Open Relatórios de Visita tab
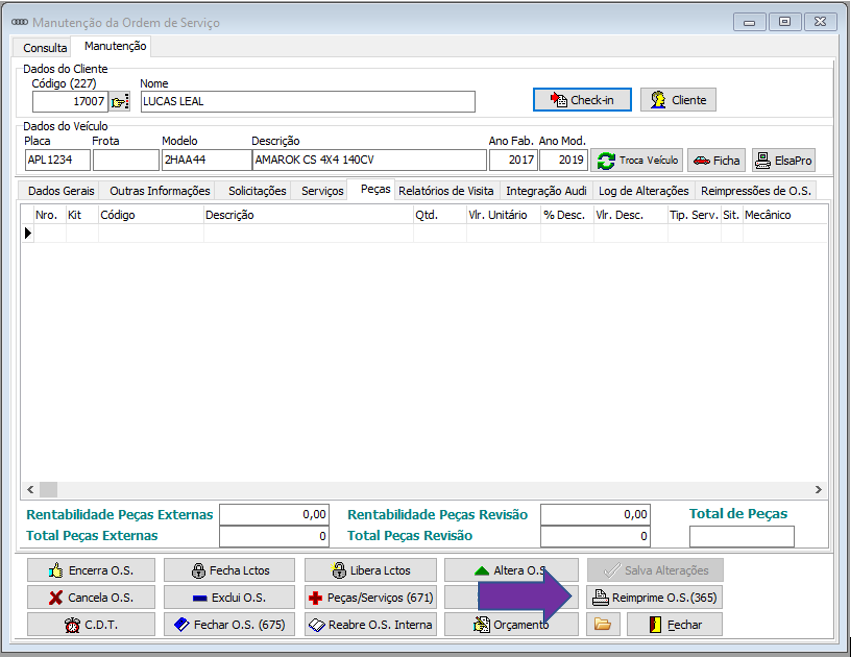853x657 pixels. coord(446,191)
